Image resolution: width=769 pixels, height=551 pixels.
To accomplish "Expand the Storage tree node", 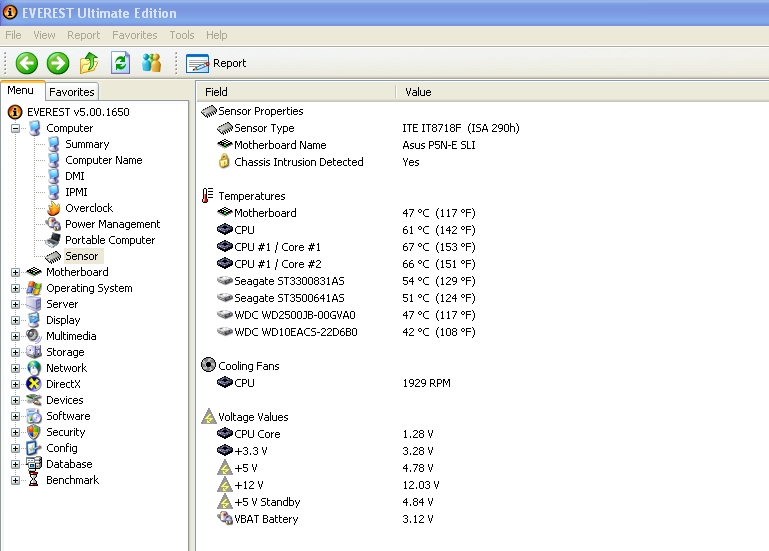I will pos(15,352).
